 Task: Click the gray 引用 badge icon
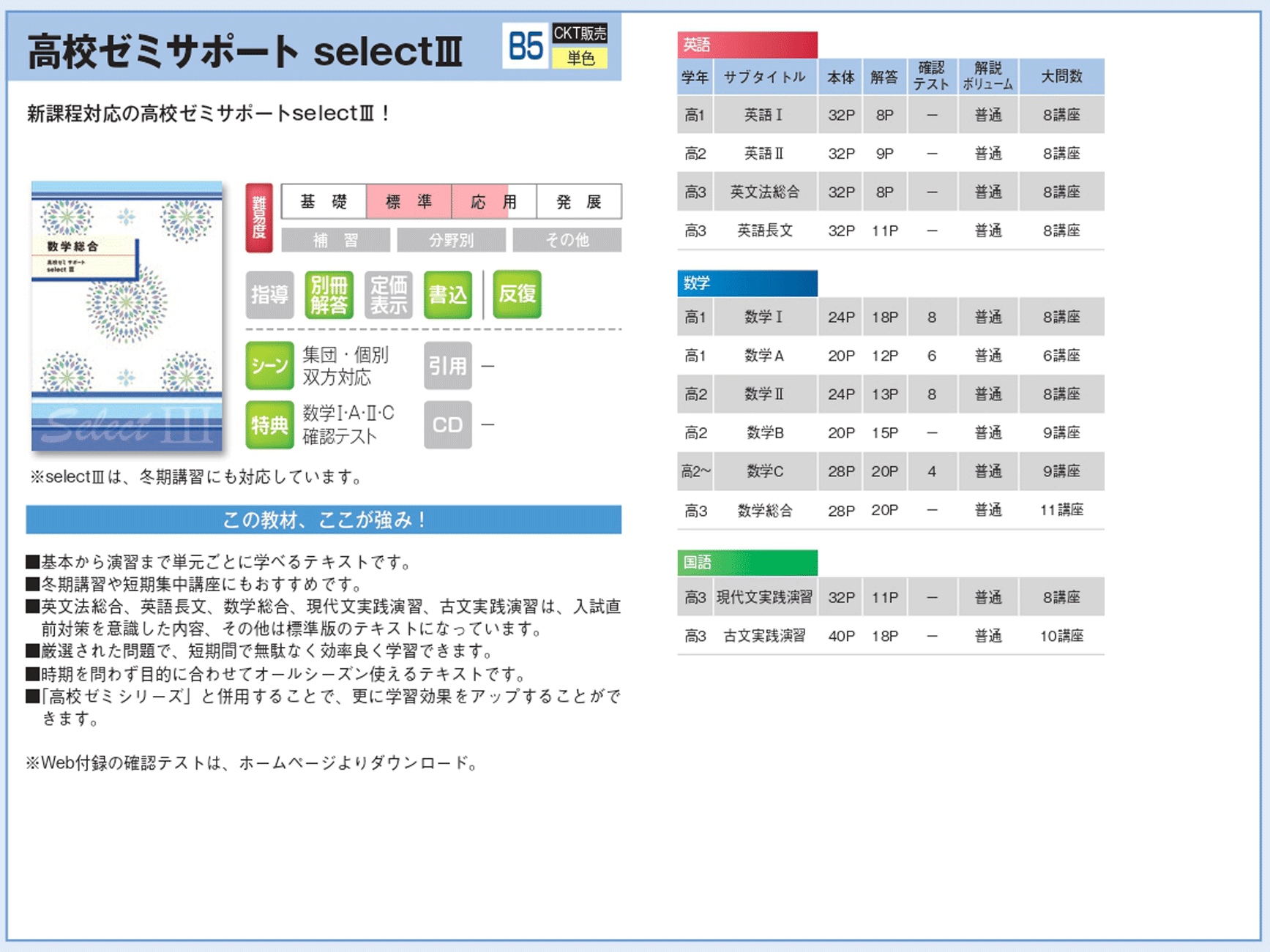pos(447,365)
